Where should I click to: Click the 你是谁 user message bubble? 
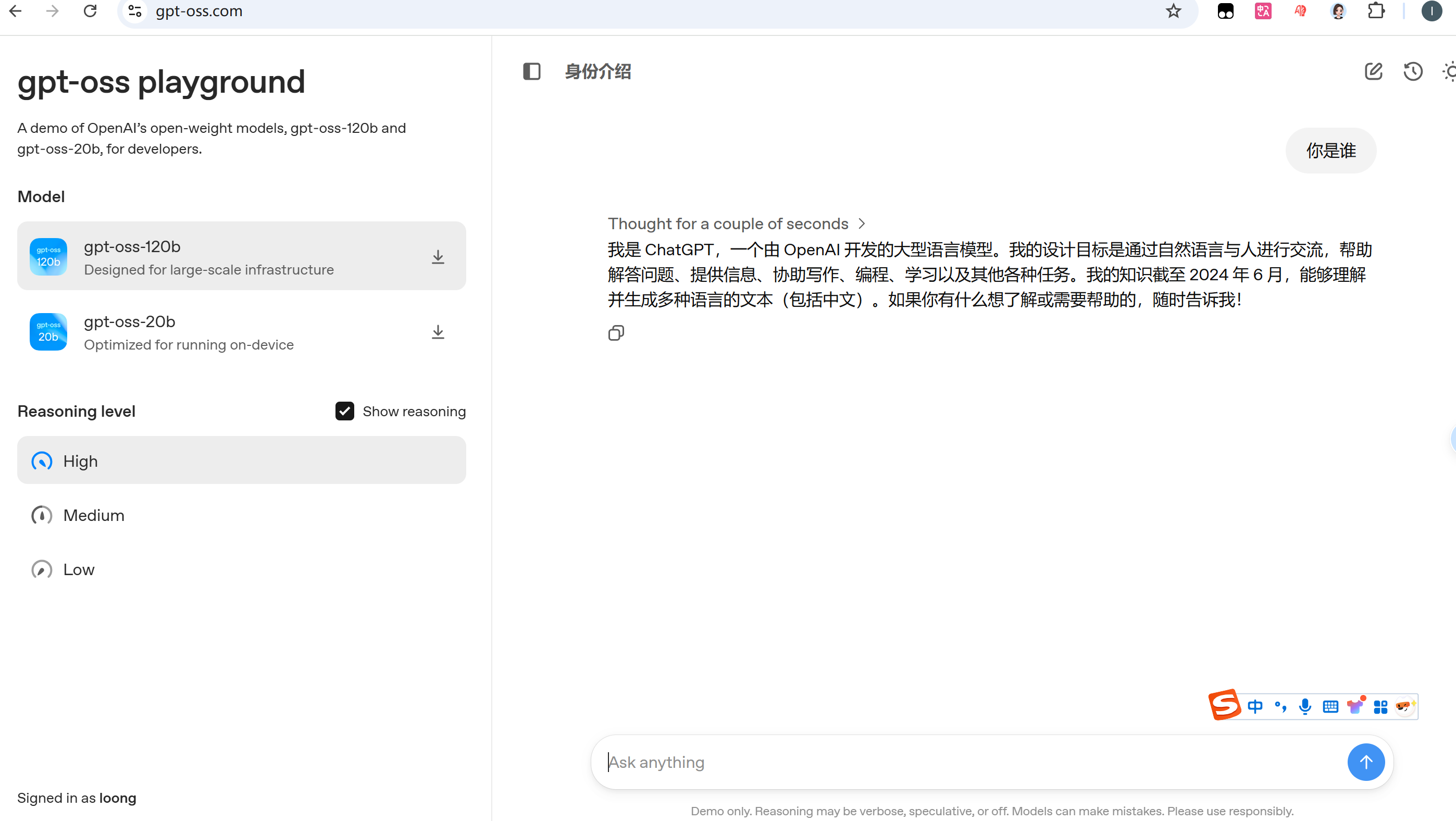[1330, 151]
